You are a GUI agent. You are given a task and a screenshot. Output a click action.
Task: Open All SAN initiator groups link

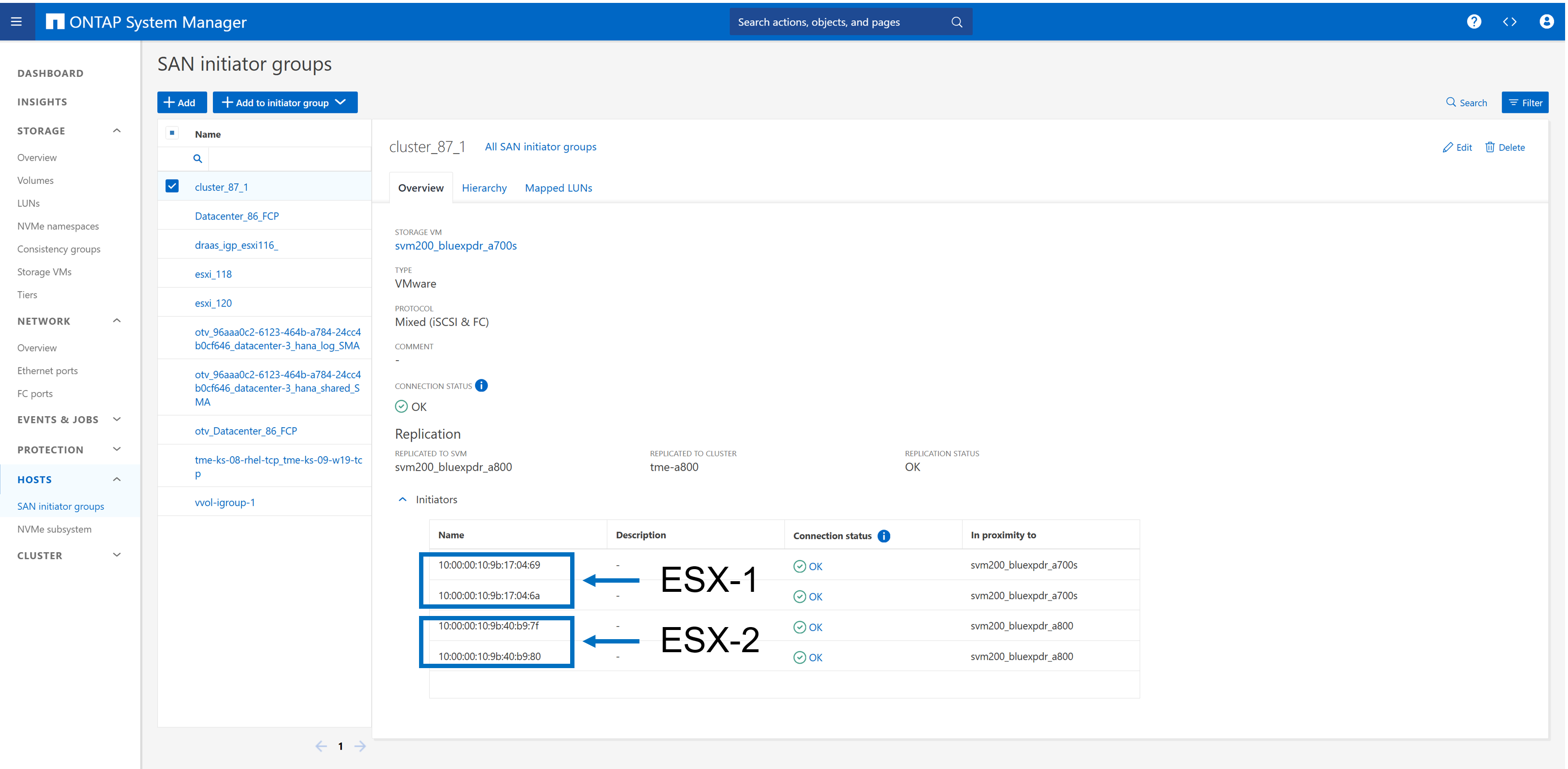point(541,147)
